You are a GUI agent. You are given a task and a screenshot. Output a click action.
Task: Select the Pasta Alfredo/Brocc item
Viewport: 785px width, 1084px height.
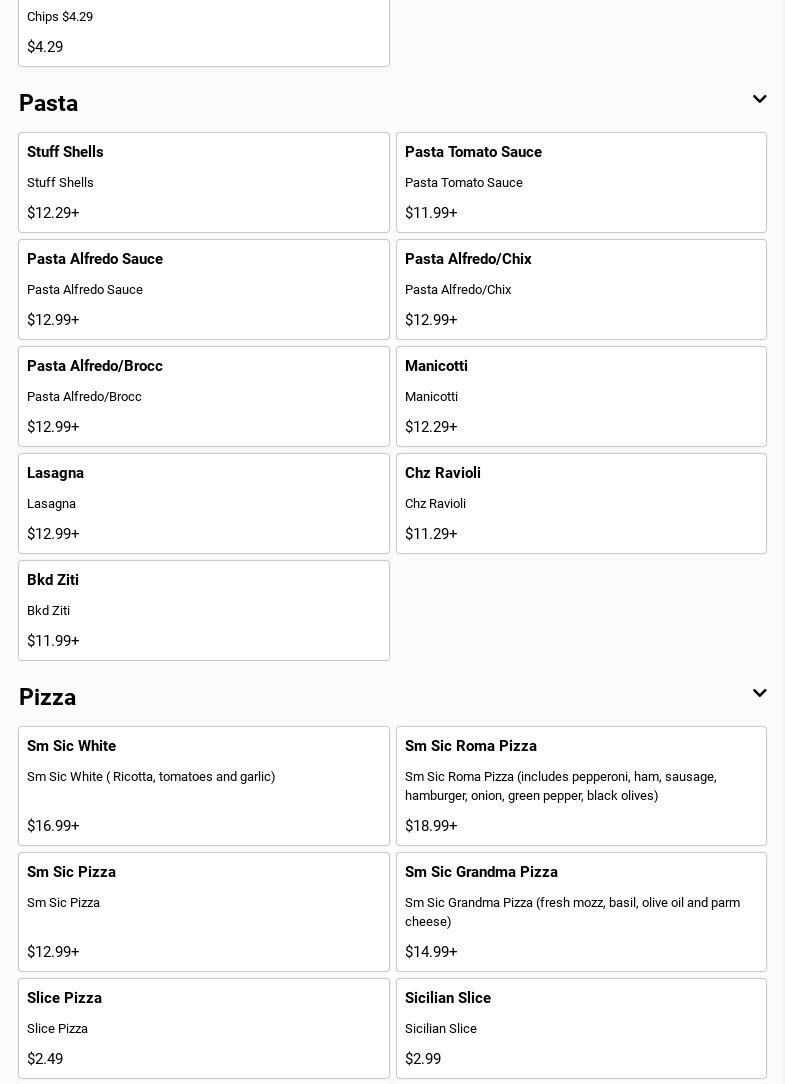pyautogui.click(x=203, y=396)
